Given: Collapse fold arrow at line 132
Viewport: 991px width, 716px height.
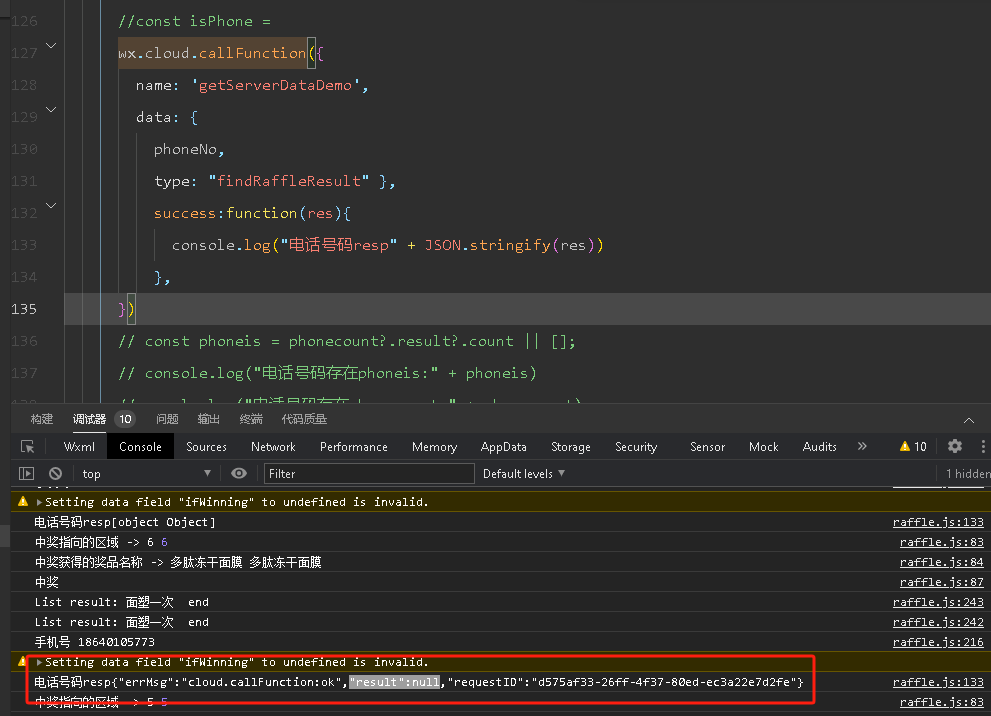Looking at the screenshot, I should click(51, 205).
